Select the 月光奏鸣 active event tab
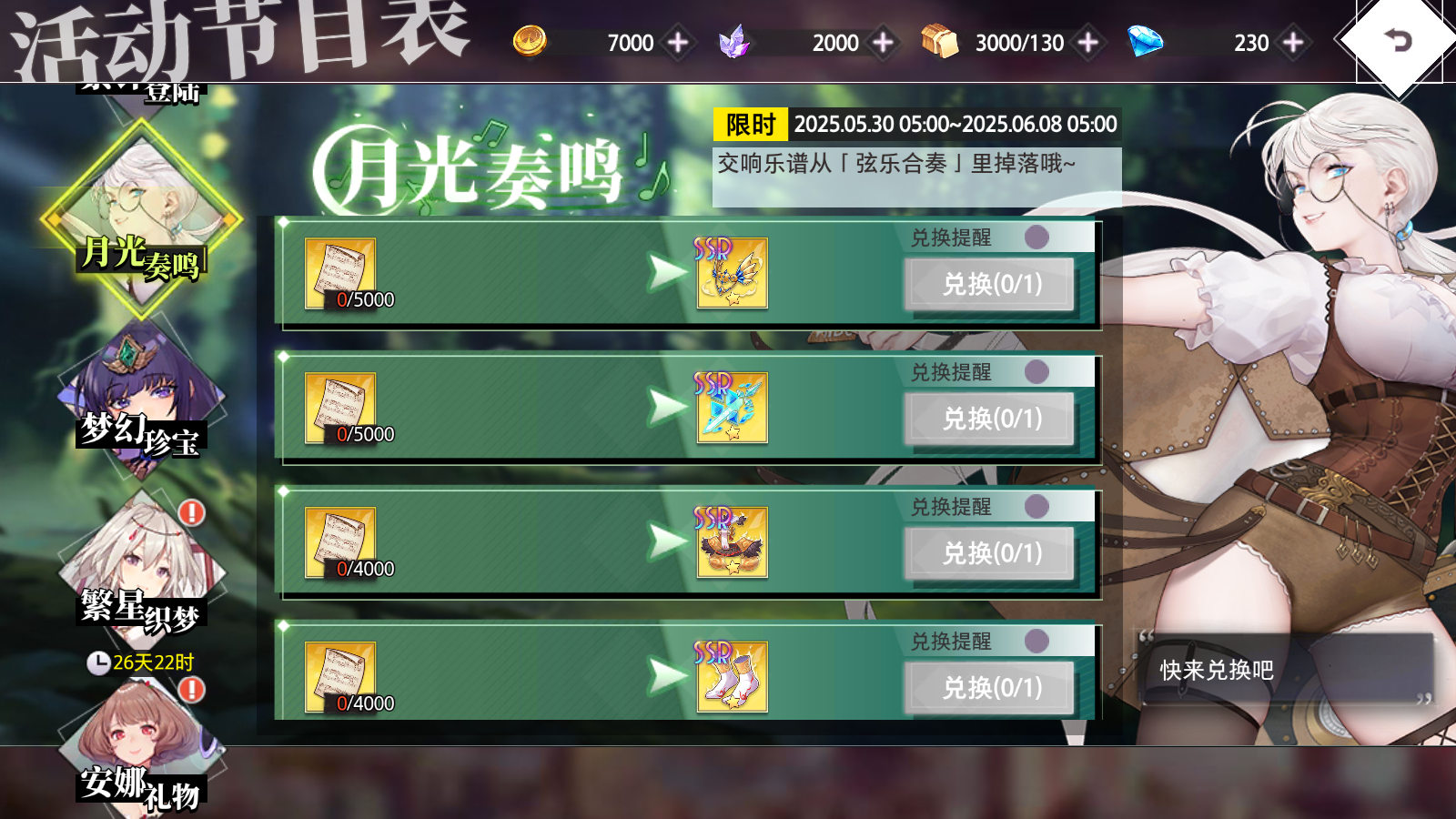The image size is (1456, 819). point(141,218)
